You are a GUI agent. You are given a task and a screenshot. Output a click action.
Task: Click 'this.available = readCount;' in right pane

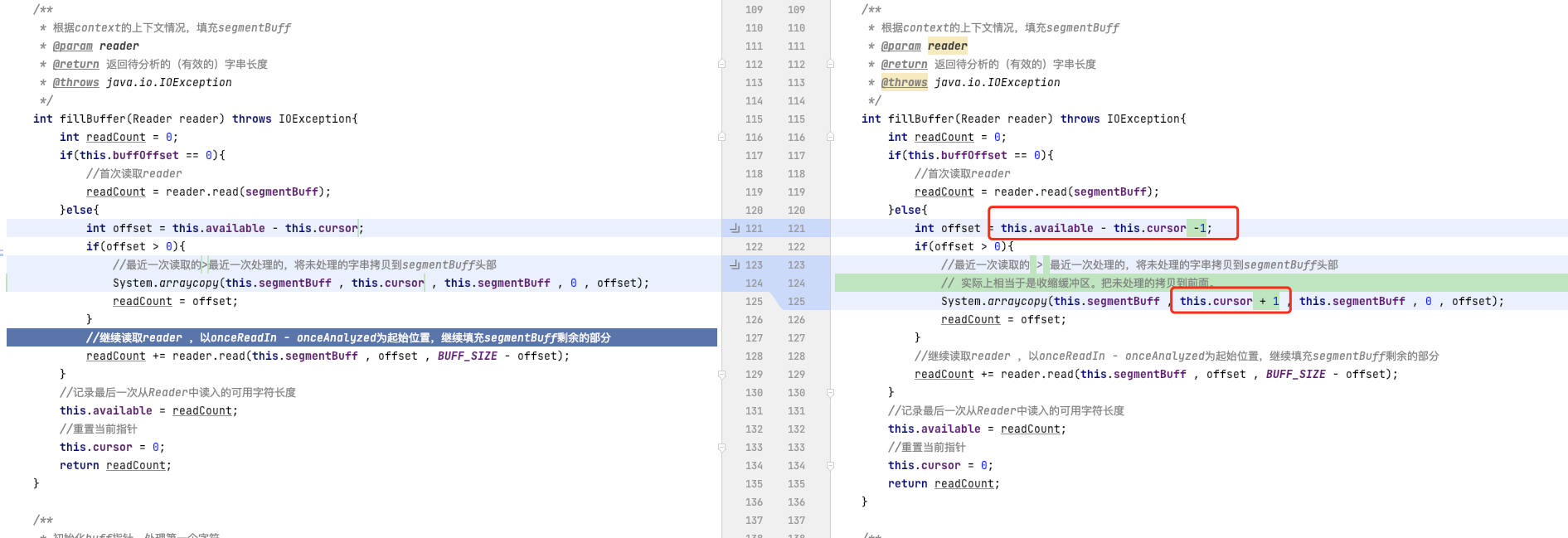coord(978,429)
